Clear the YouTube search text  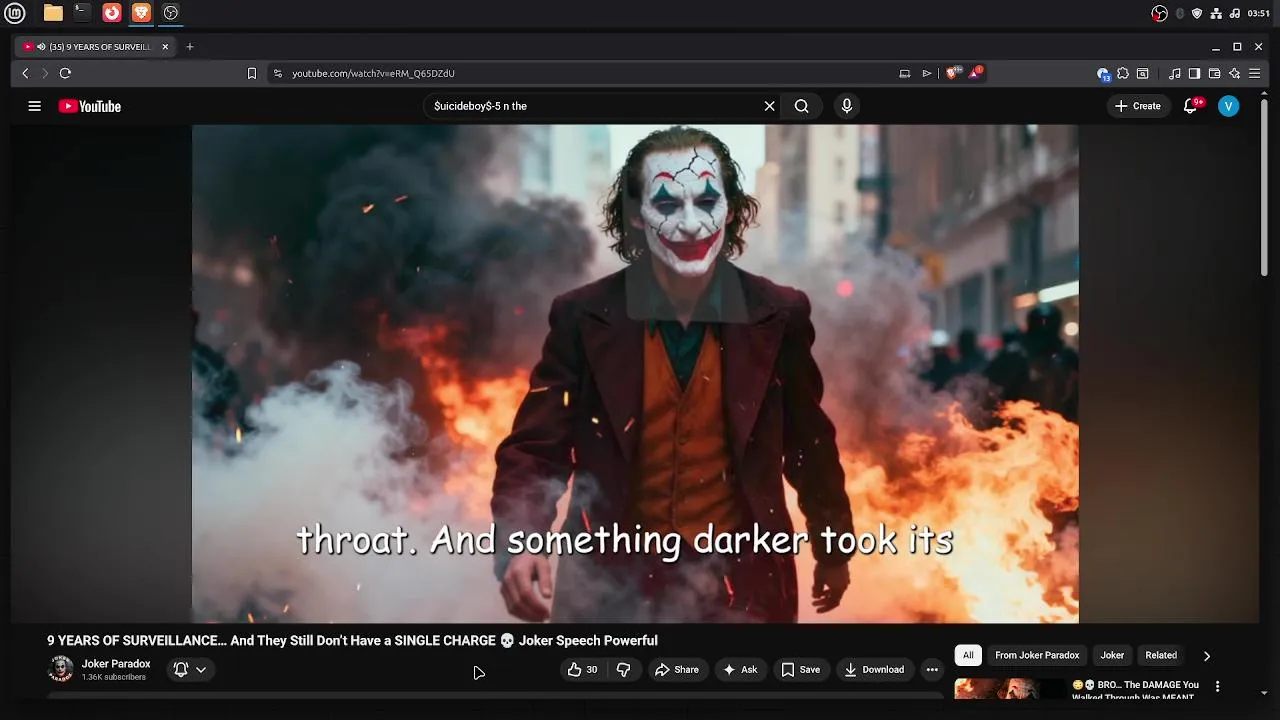click(770, 106)
